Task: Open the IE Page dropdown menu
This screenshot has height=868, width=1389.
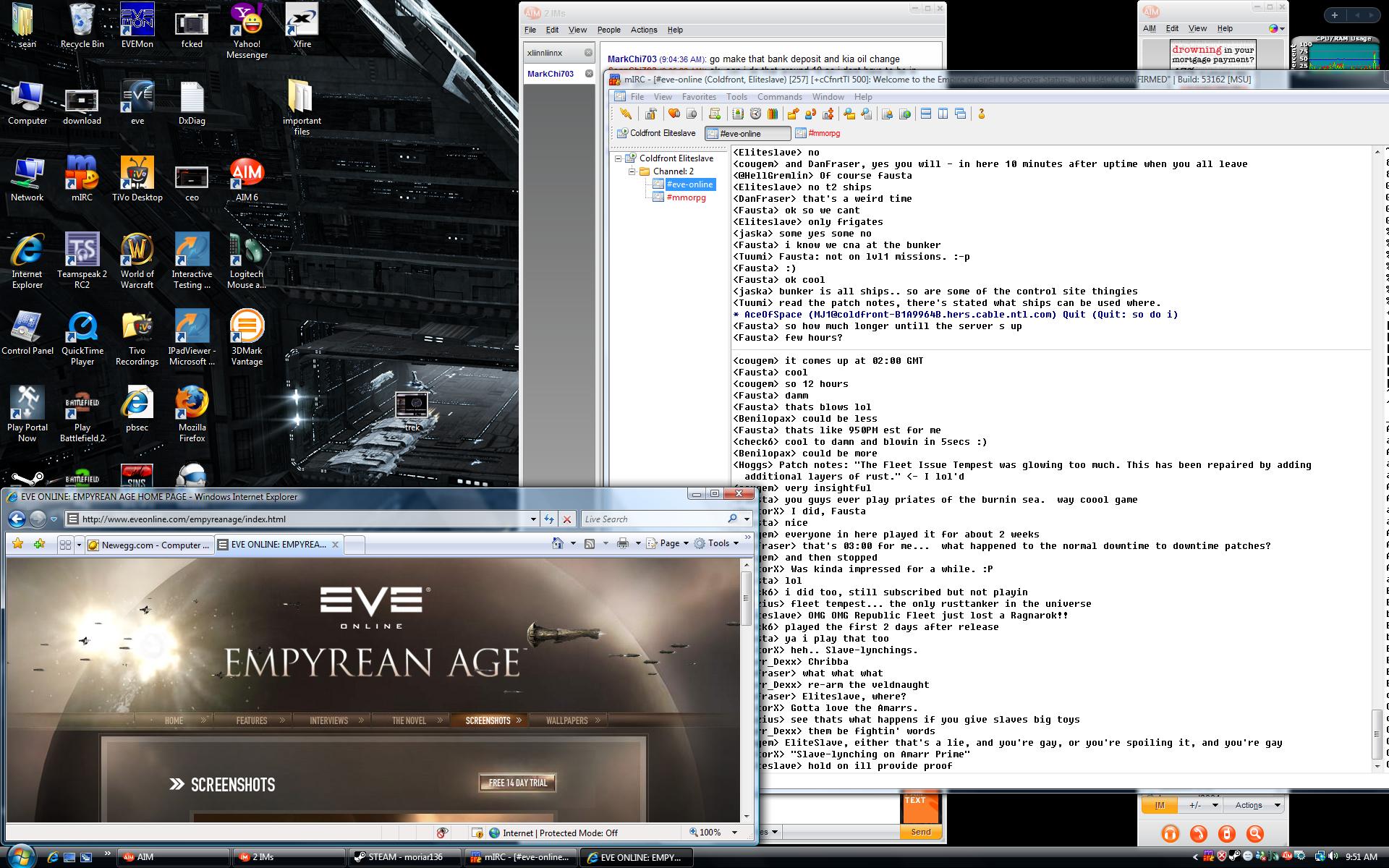Action: coord(669,543)
